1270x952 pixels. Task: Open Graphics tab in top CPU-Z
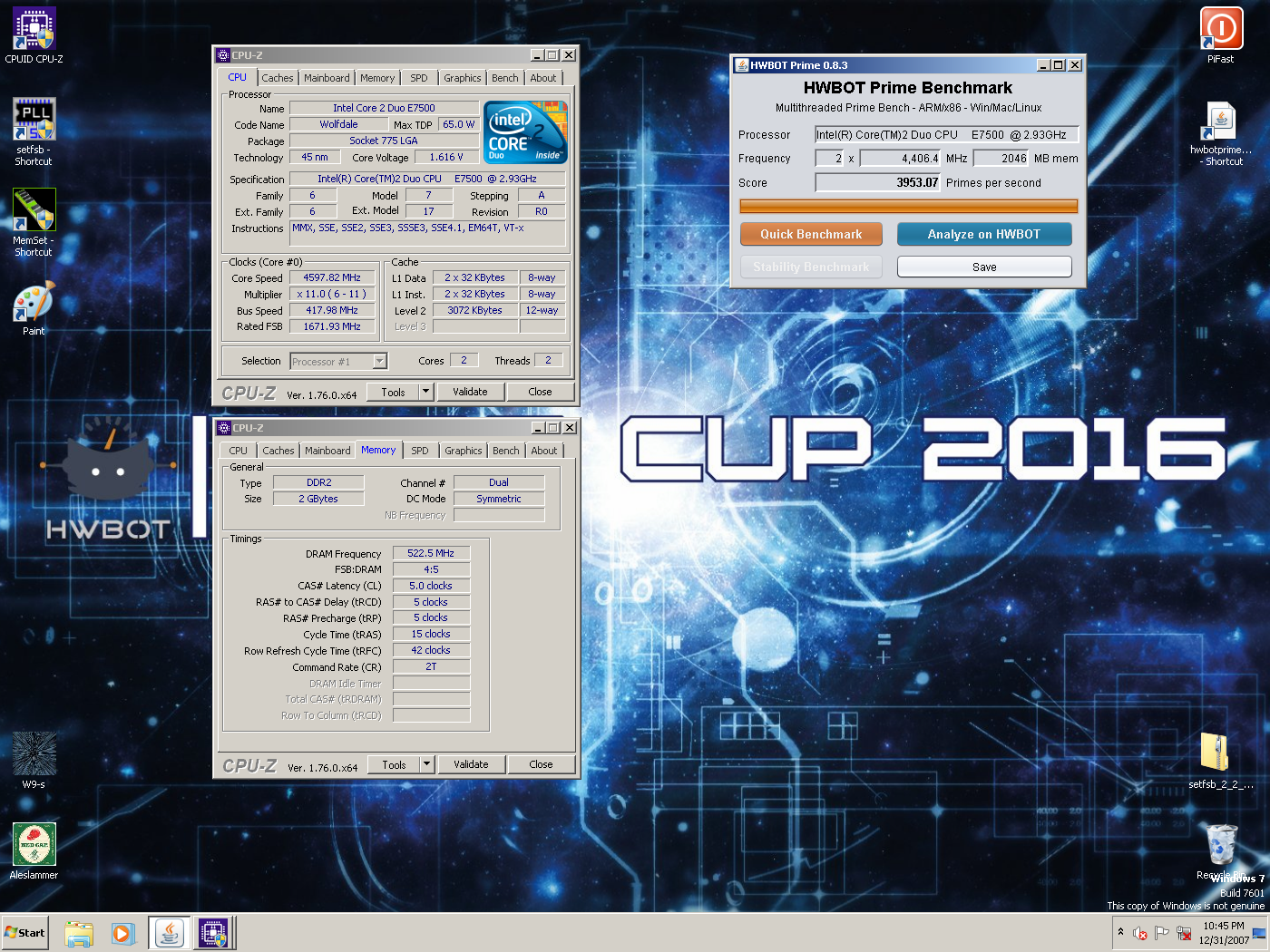click(x=463, y=78)
